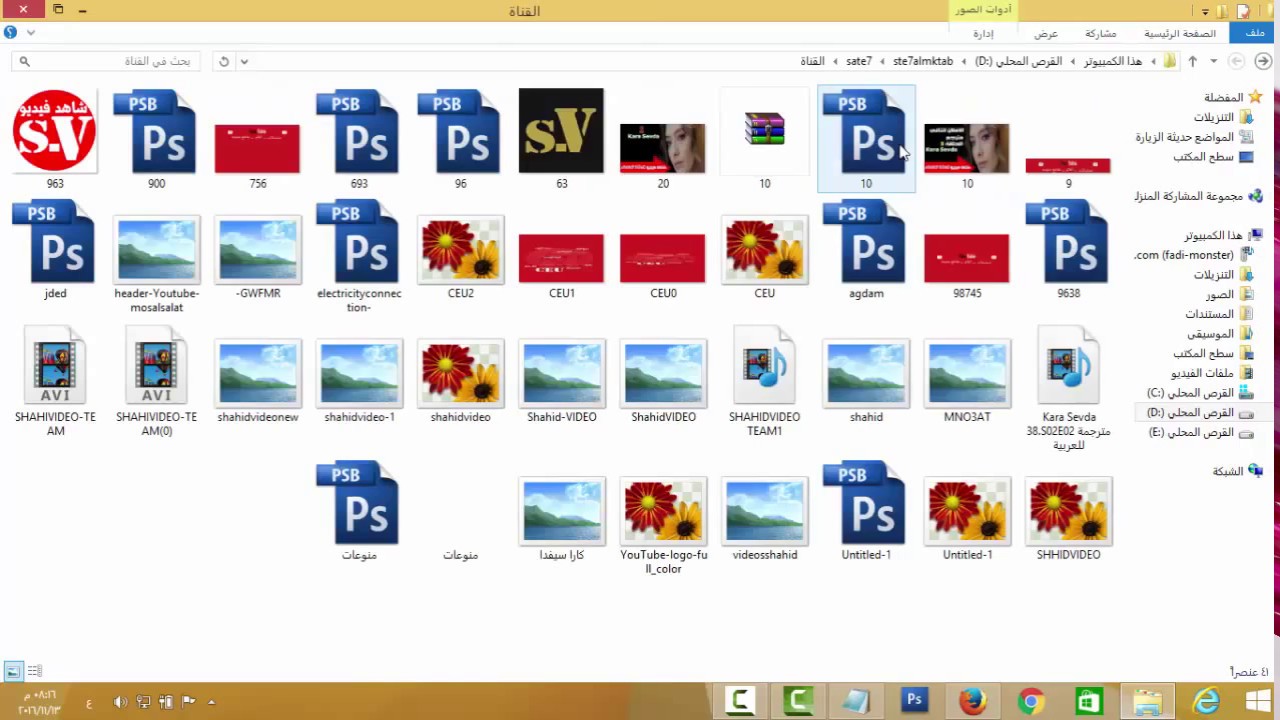This screenshot has height=720, width=1280.
Task: Open الشبكة Network in sidebar
Action: [1237, 471]
